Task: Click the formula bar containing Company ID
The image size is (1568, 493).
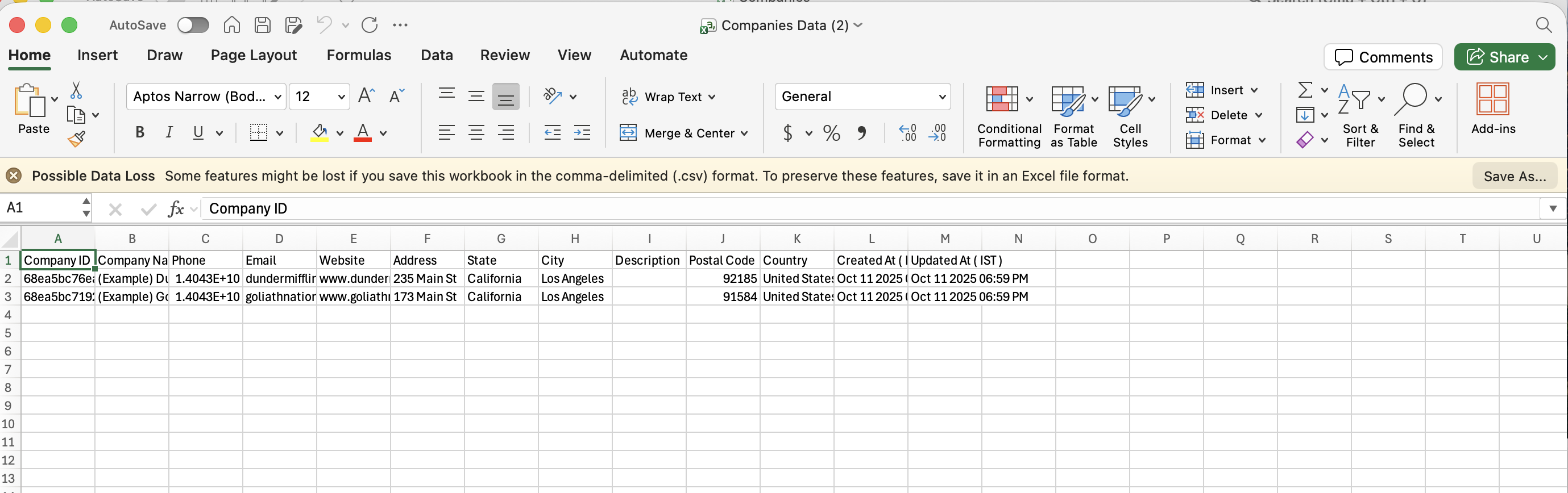Action: click(x=870, y=208)
